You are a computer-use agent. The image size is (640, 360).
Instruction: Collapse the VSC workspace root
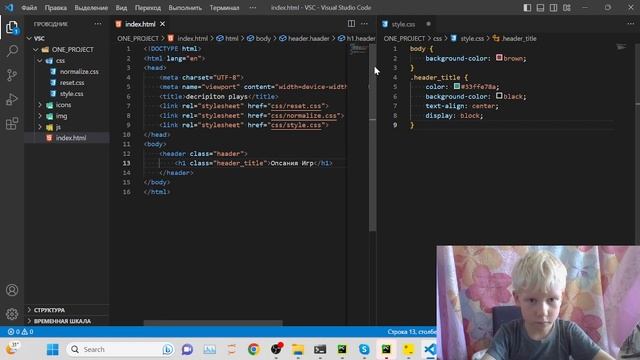coord(29,38)
